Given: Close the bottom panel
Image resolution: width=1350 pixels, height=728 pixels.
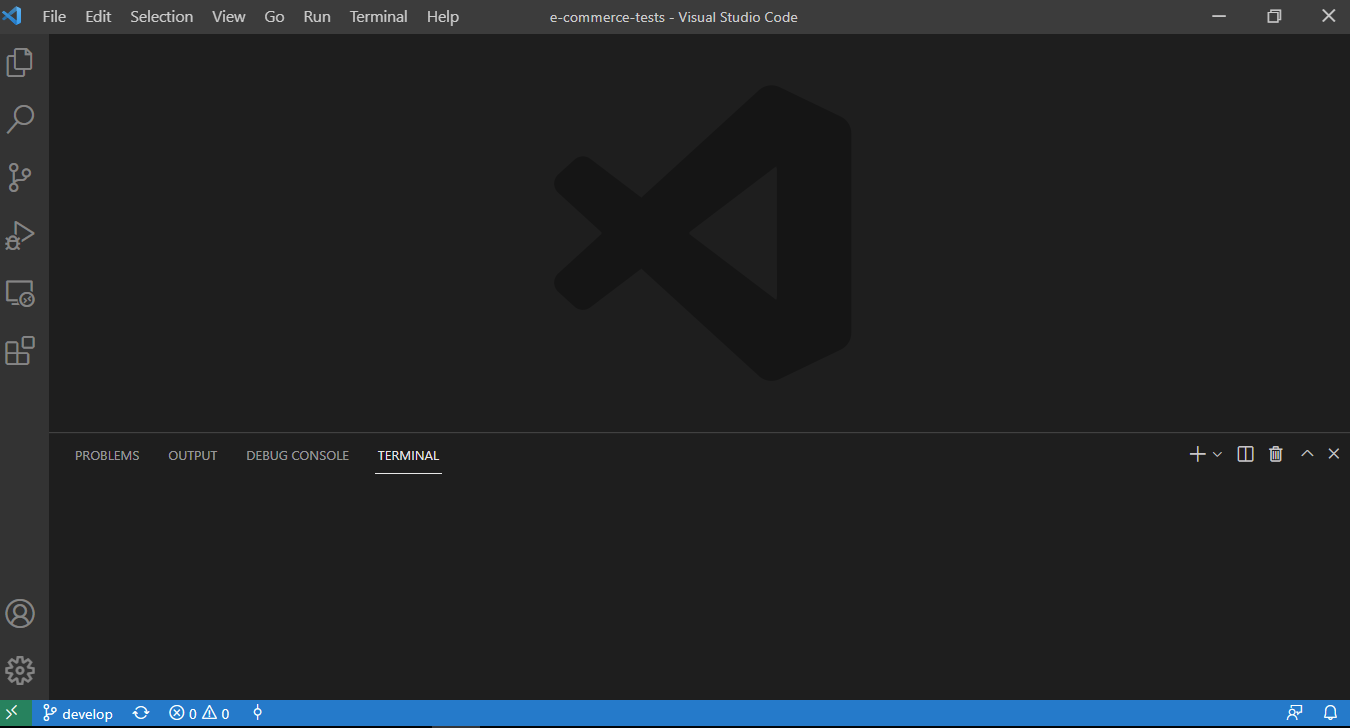Looking at the screenshot, I should click(x=1333, y=454).
